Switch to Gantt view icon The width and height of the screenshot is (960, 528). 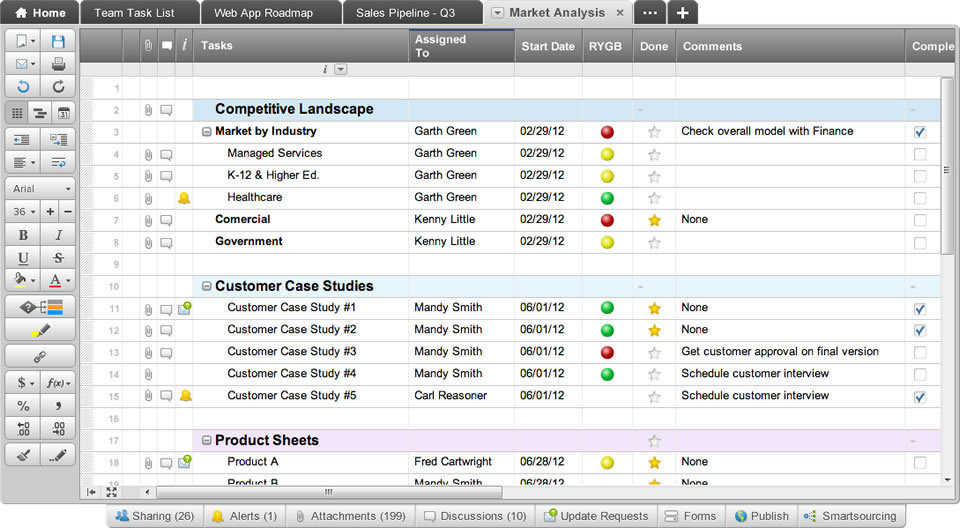point(40,113)
